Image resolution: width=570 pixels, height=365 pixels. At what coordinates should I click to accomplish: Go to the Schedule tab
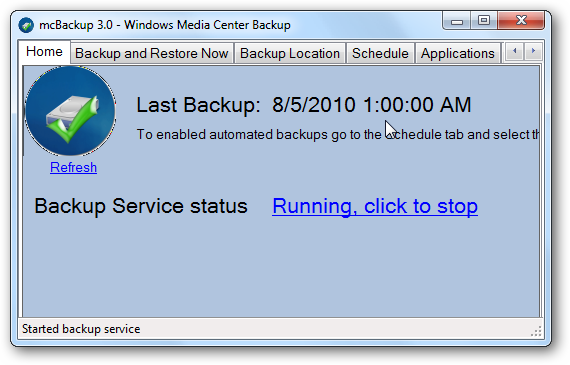pyautogui.click(x=380, y=53)
